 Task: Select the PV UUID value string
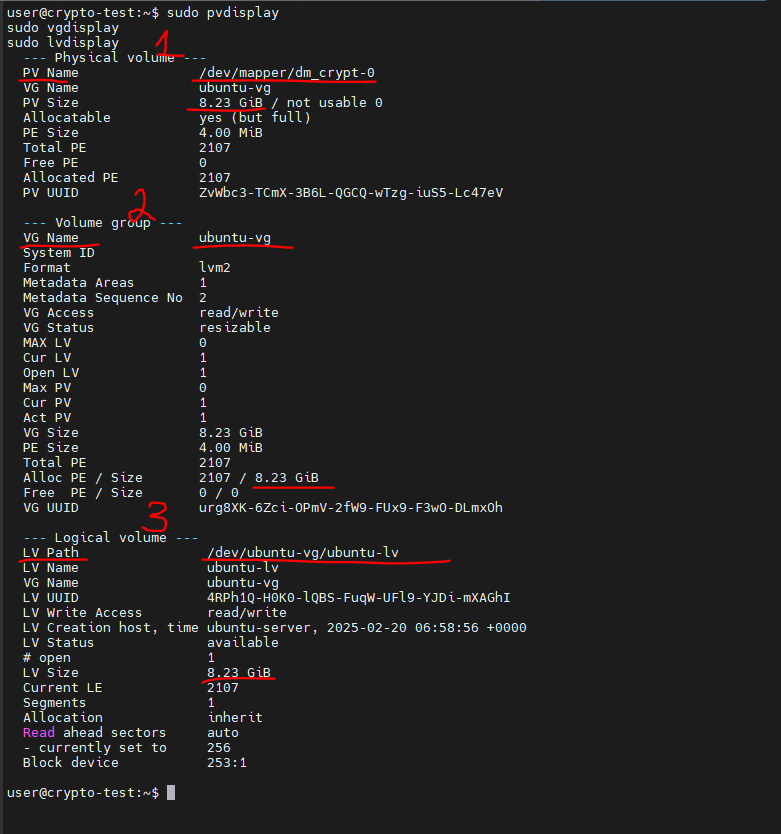351,192
